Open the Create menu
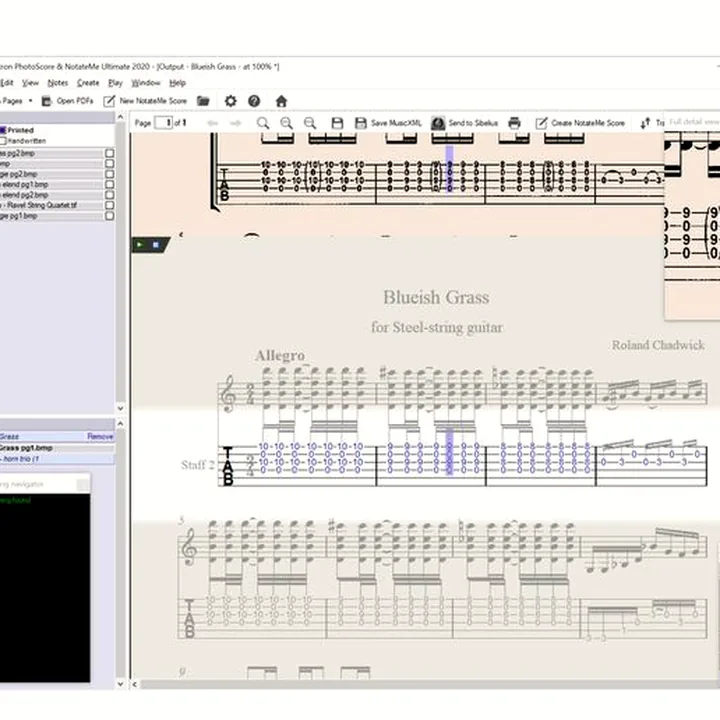The image size is (720, 720). (x=88, y=83)
